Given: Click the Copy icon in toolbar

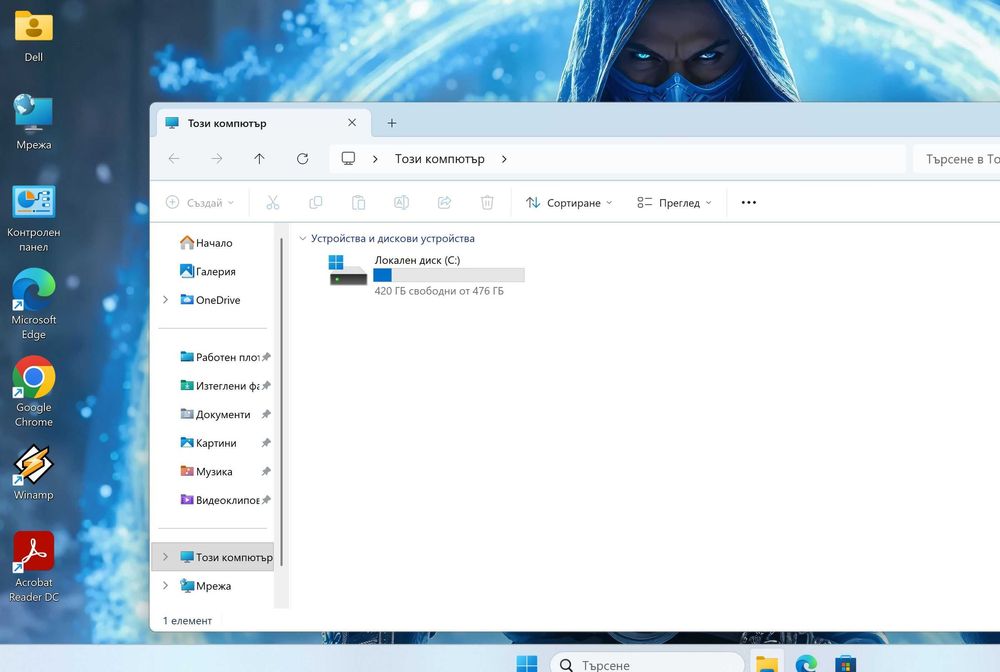Looking at the screenshot, I should click(x=316, y=203).
